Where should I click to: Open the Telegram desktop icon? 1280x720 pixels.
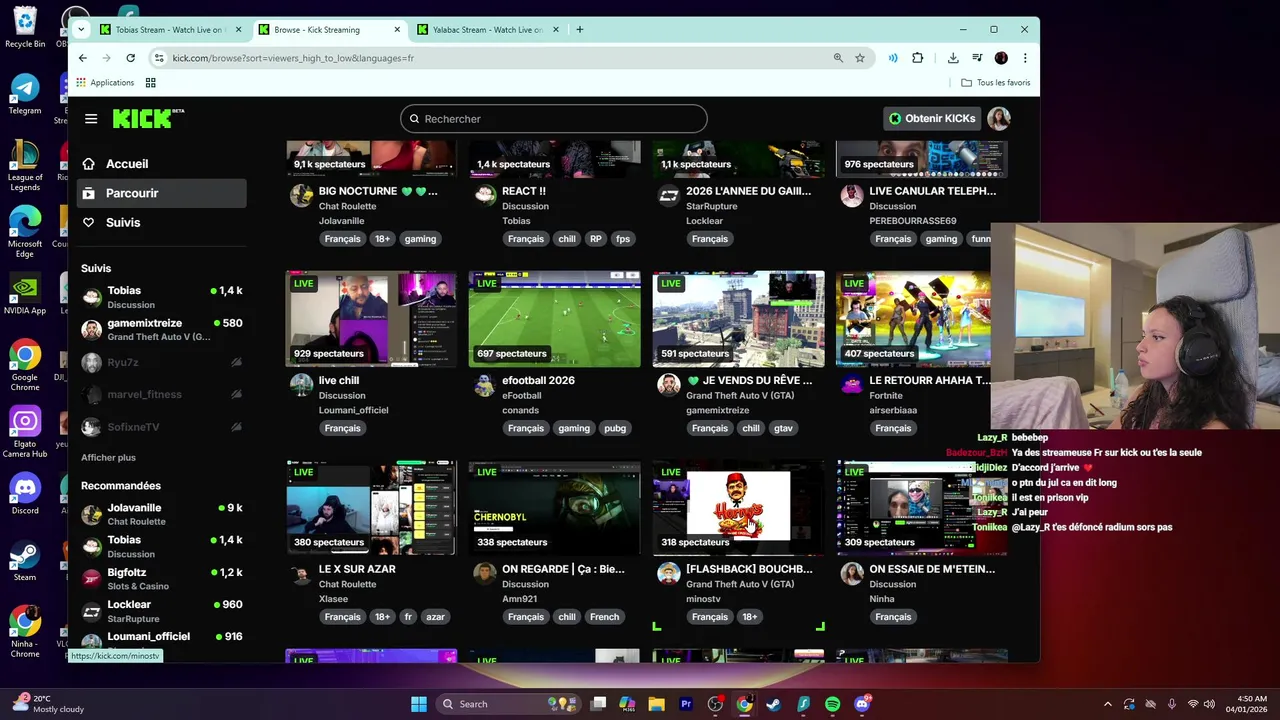pyautogui.click(x=25, y=94)
